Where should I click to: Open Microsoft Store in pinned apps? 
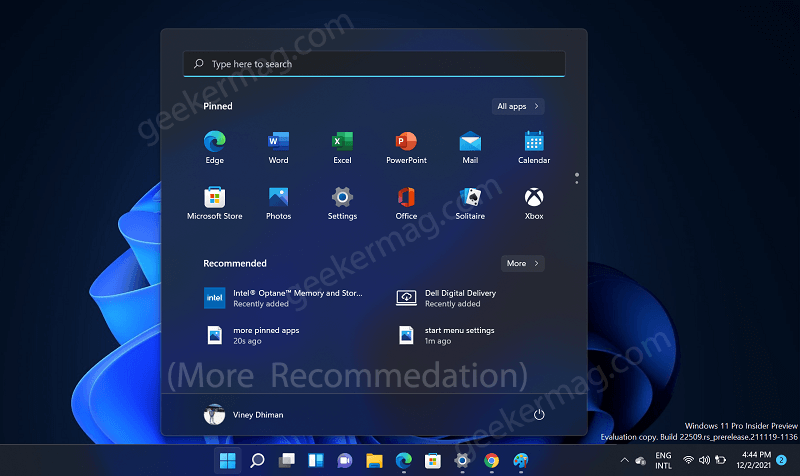214,203
